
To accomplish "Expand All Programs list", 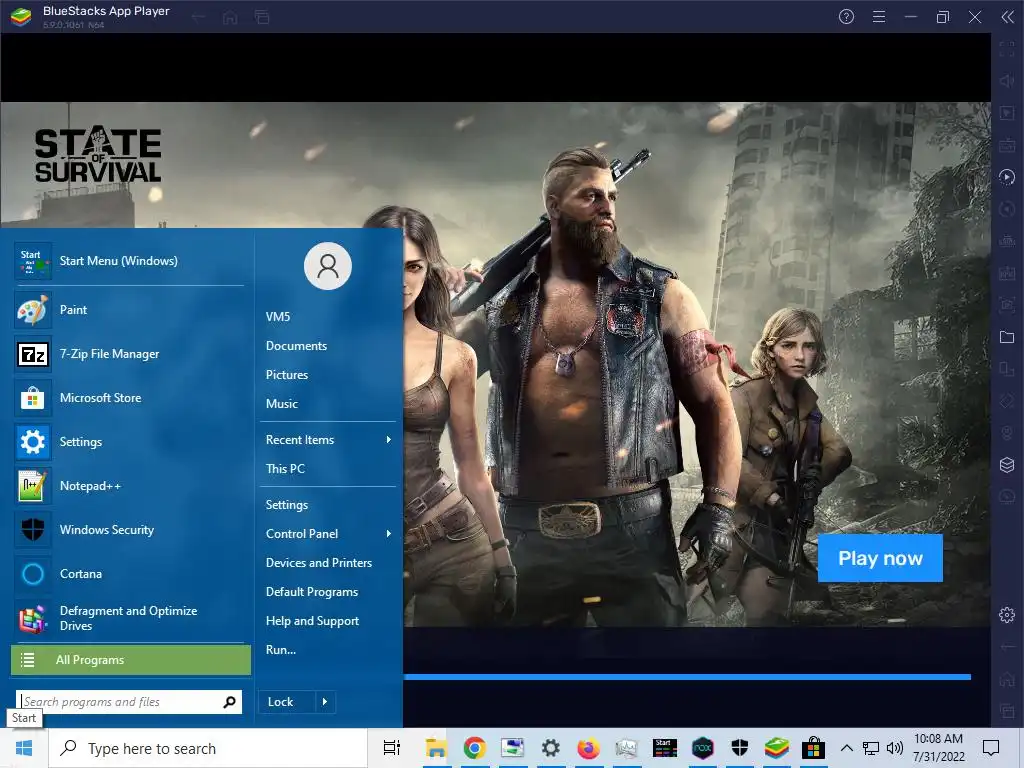I will [131, 660].
